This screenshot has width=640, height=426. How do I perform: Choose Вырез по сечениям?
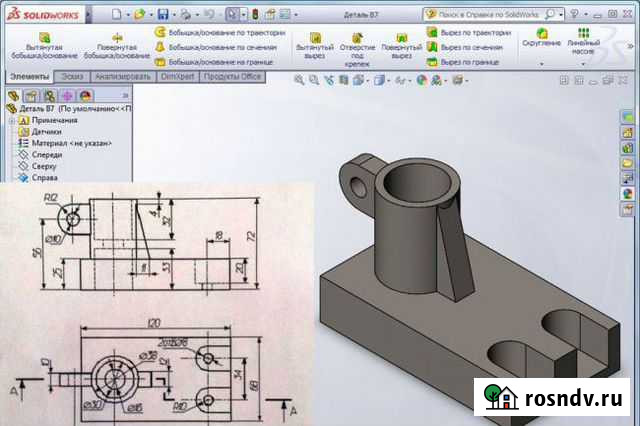click(464, 47)
